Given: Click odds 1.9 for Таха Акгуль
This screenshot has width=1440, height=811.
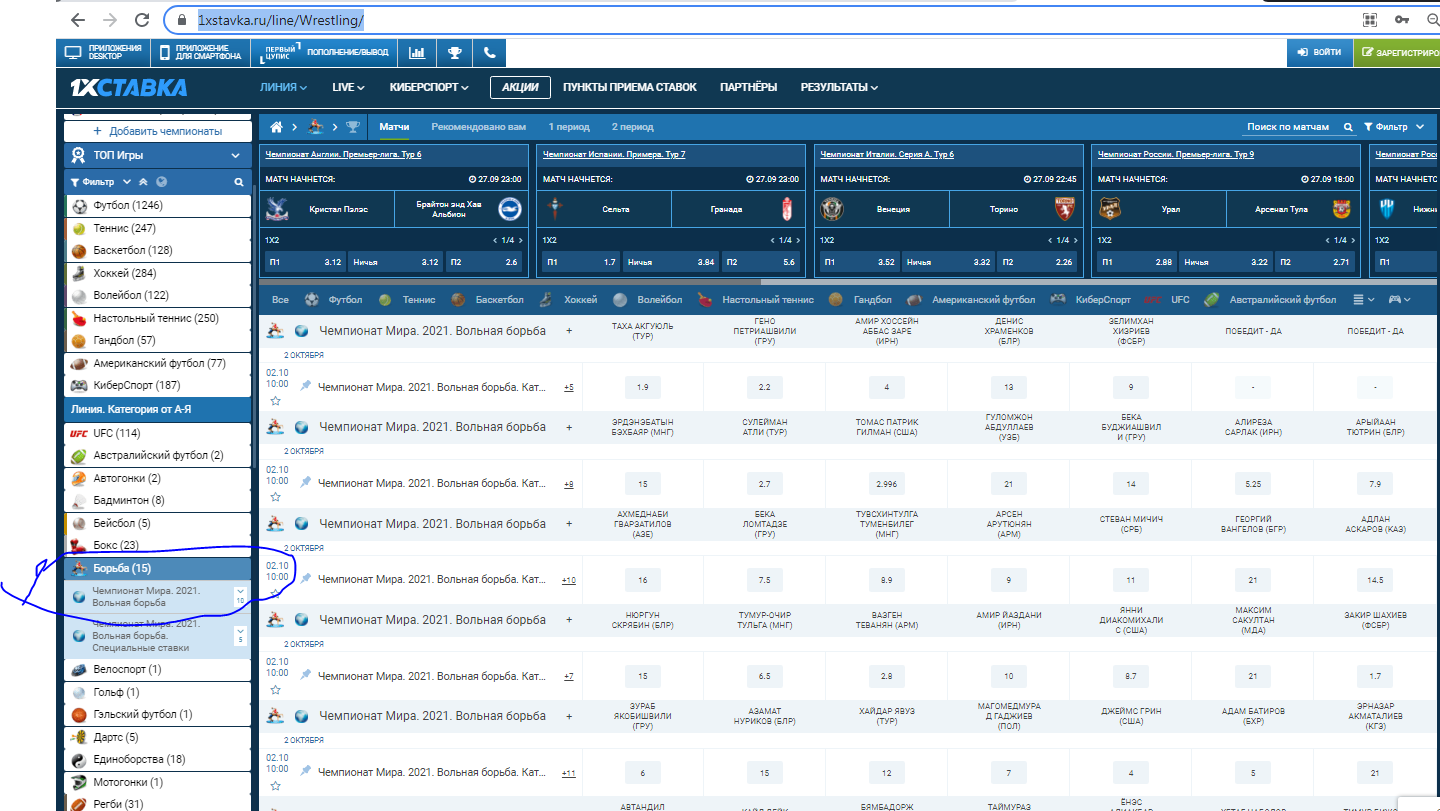Looking at the screenshot, I should click(642, 387).
